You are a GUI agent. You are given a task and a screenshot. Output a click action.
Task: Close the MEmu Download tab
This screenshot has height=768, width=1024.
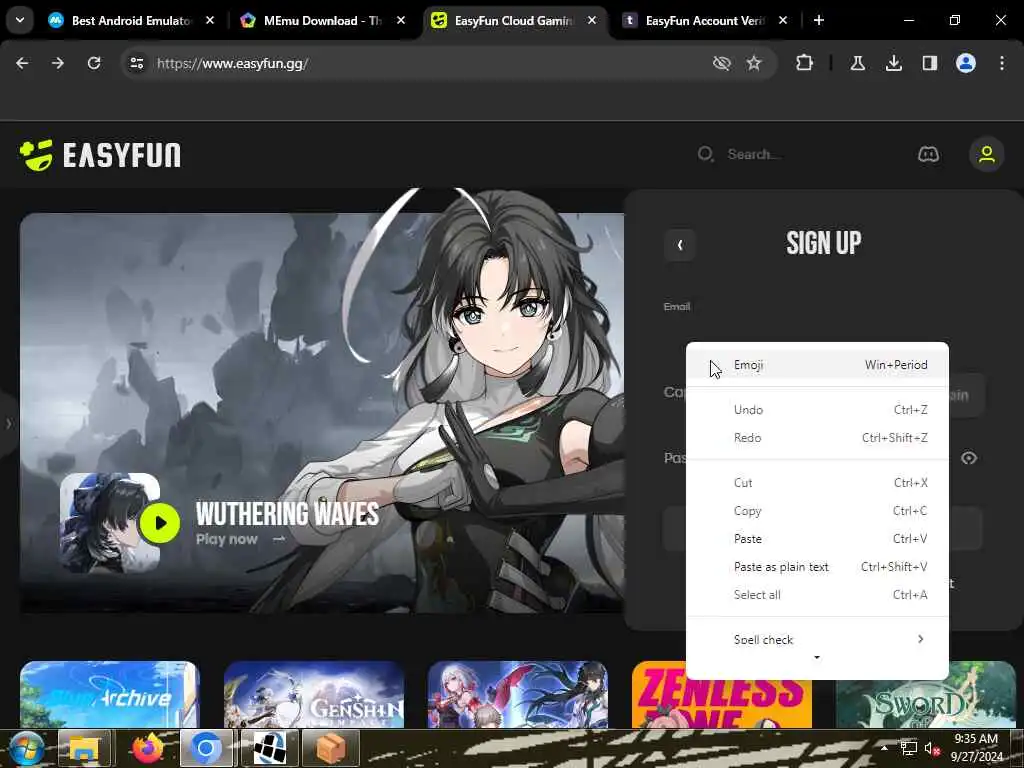401,20
